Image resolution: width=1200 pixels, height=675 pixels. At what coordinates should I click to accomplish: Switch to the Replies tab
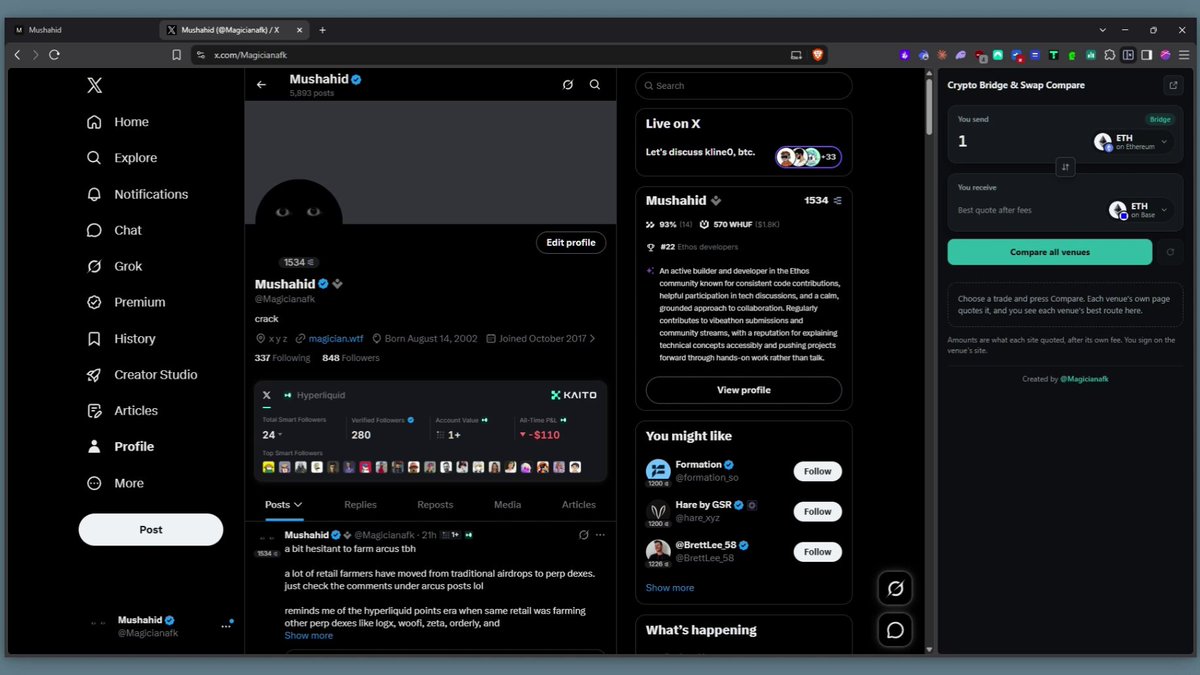(360, 505)
